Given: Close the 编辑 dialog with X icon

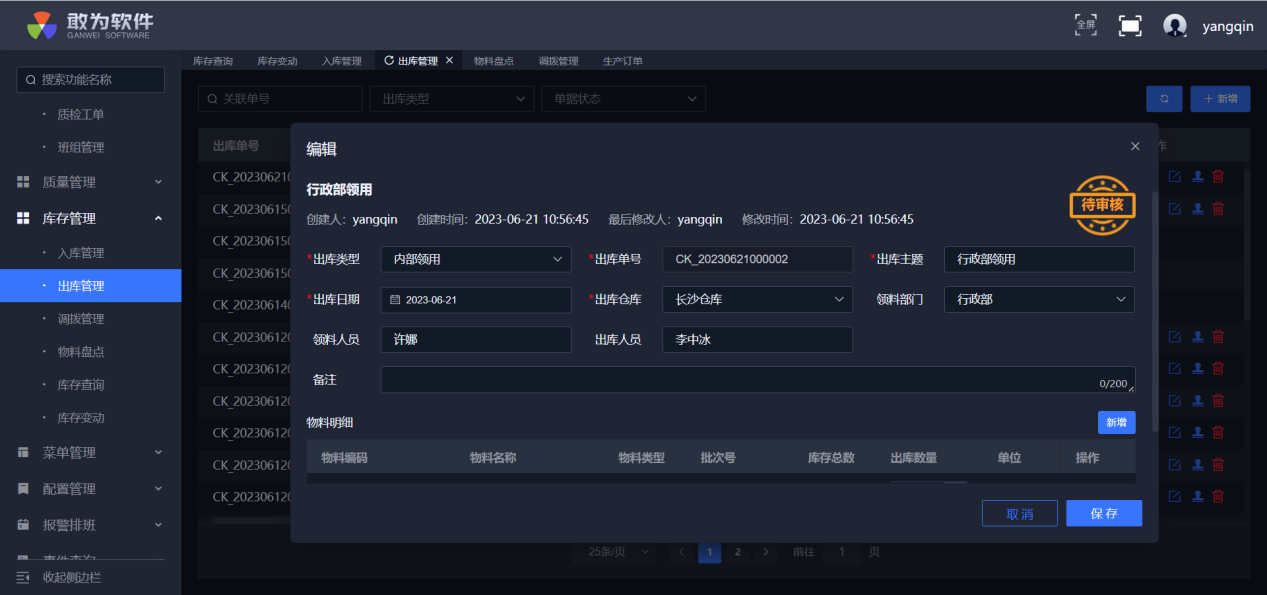Looking at the screenshot, I should click(1135, 146).
